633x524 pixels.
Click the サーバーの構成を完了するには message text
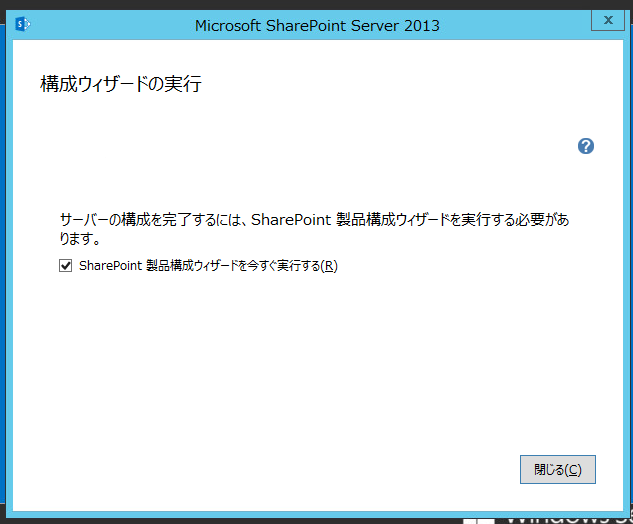click(x=314, y=229)
